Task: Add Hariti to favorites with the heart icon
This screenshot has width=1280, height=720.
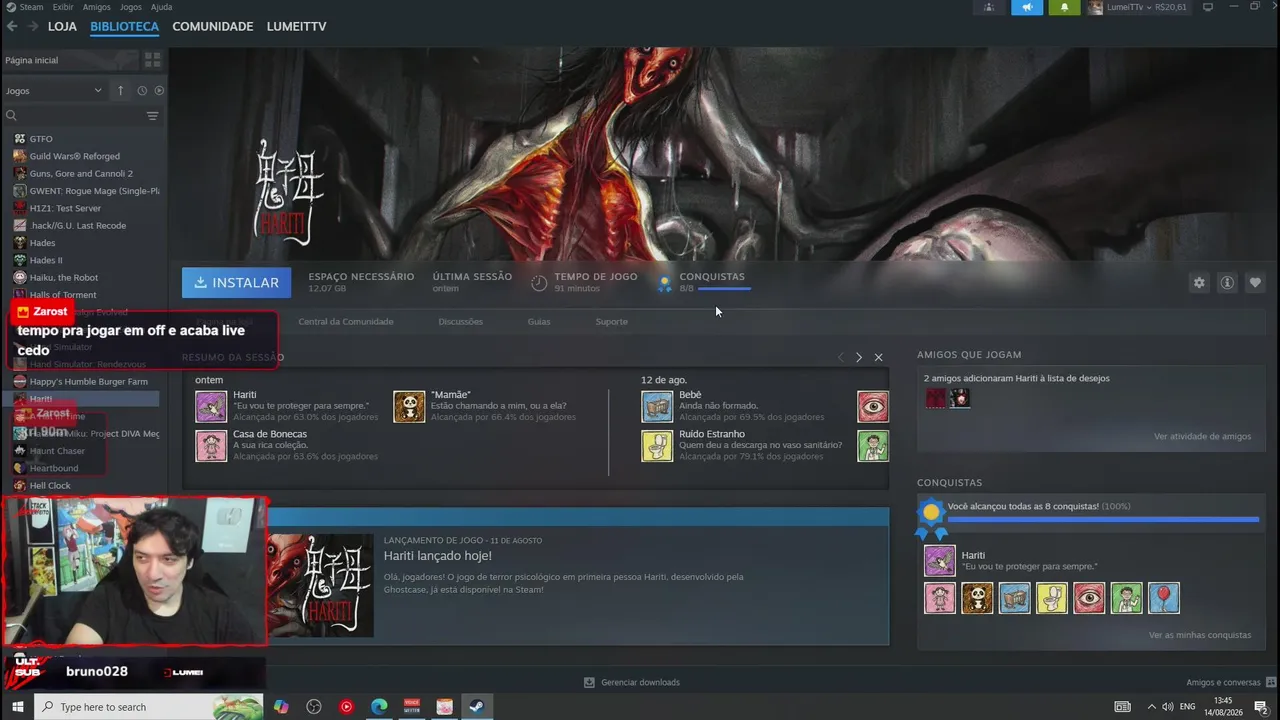Action: 1255,283
